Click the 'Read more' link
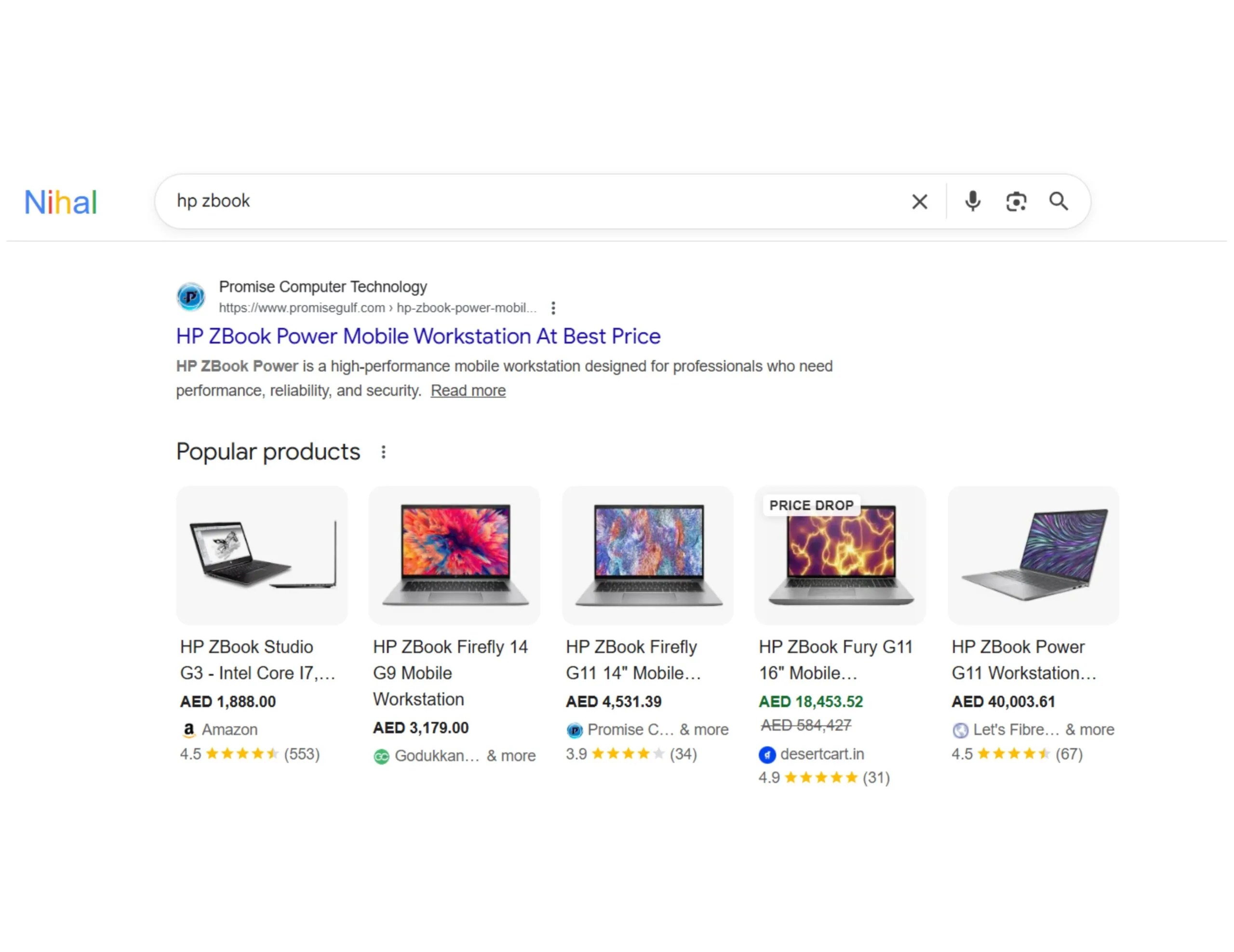The height and width of the screenshot is (952, 1234). click(468, 391)
